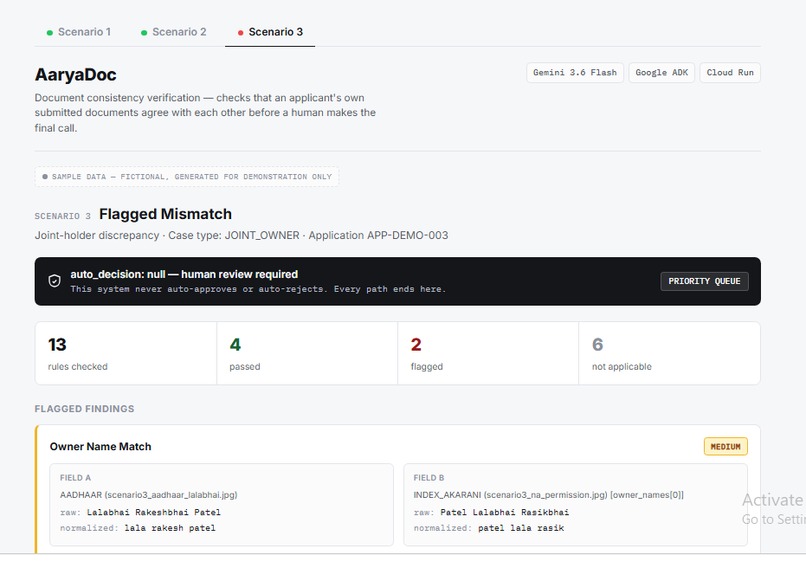This screenshot has width=806, height=568.
Task: Open the Scenario 2 tab
Action: tap(174, 32)
